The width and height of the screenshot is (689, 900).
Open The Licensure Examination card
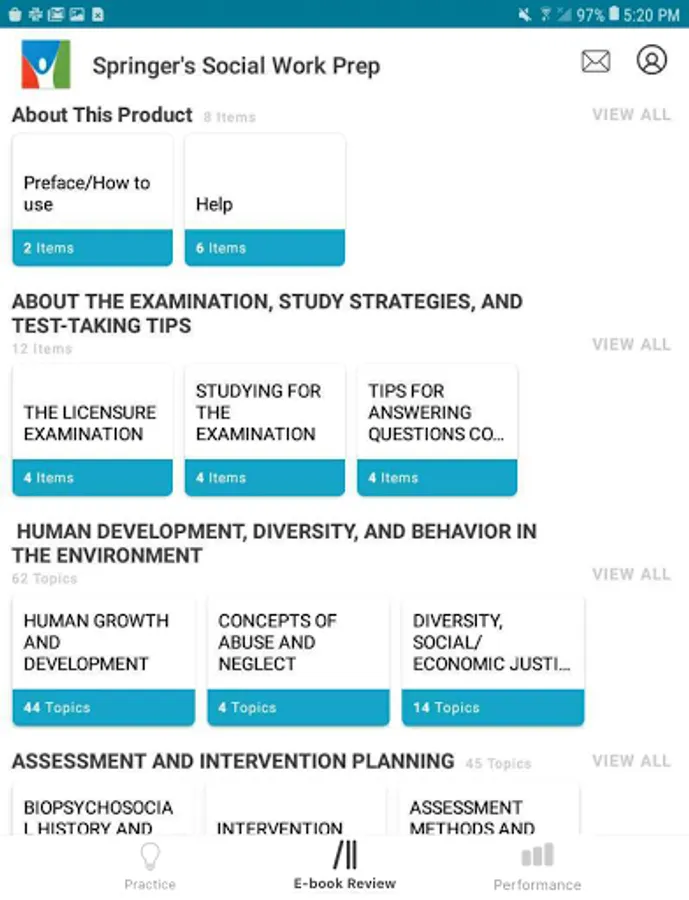92,430
